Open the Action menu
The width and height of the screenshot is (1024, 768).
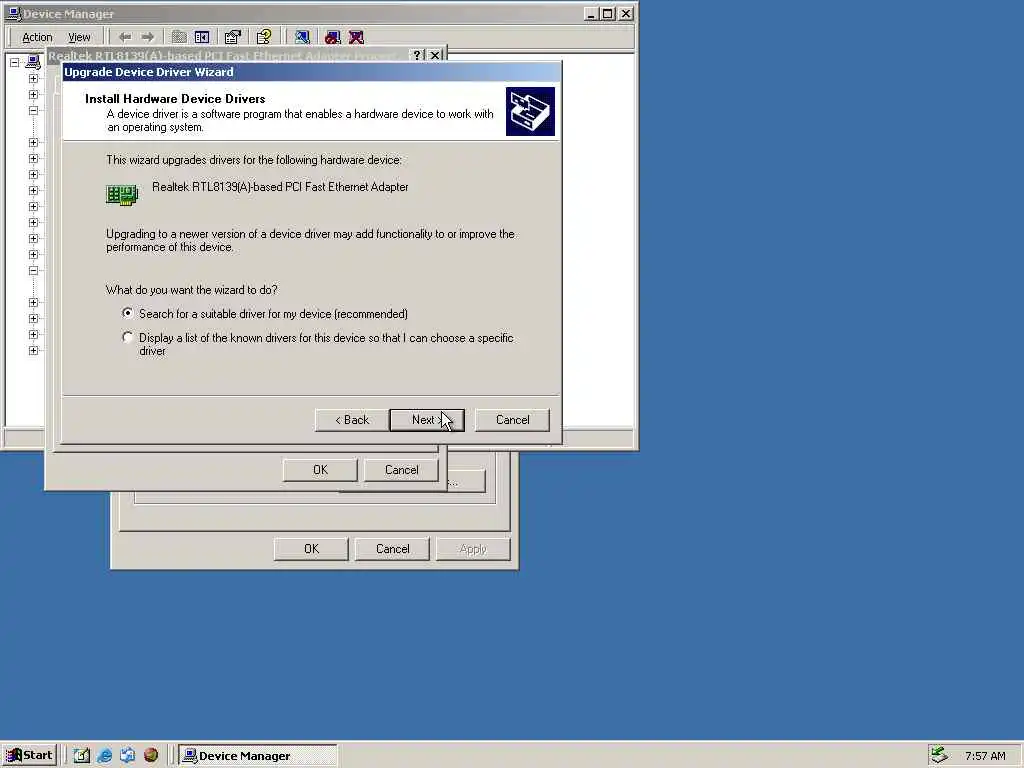(x=37, y=37)
